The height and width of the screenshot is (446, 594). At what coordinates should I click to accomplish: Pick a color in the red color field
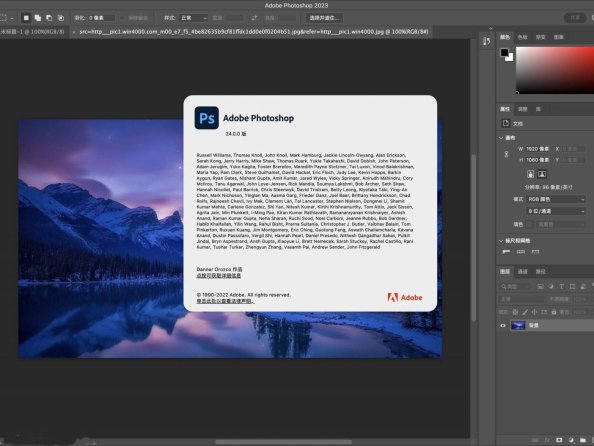coord(555,70)
